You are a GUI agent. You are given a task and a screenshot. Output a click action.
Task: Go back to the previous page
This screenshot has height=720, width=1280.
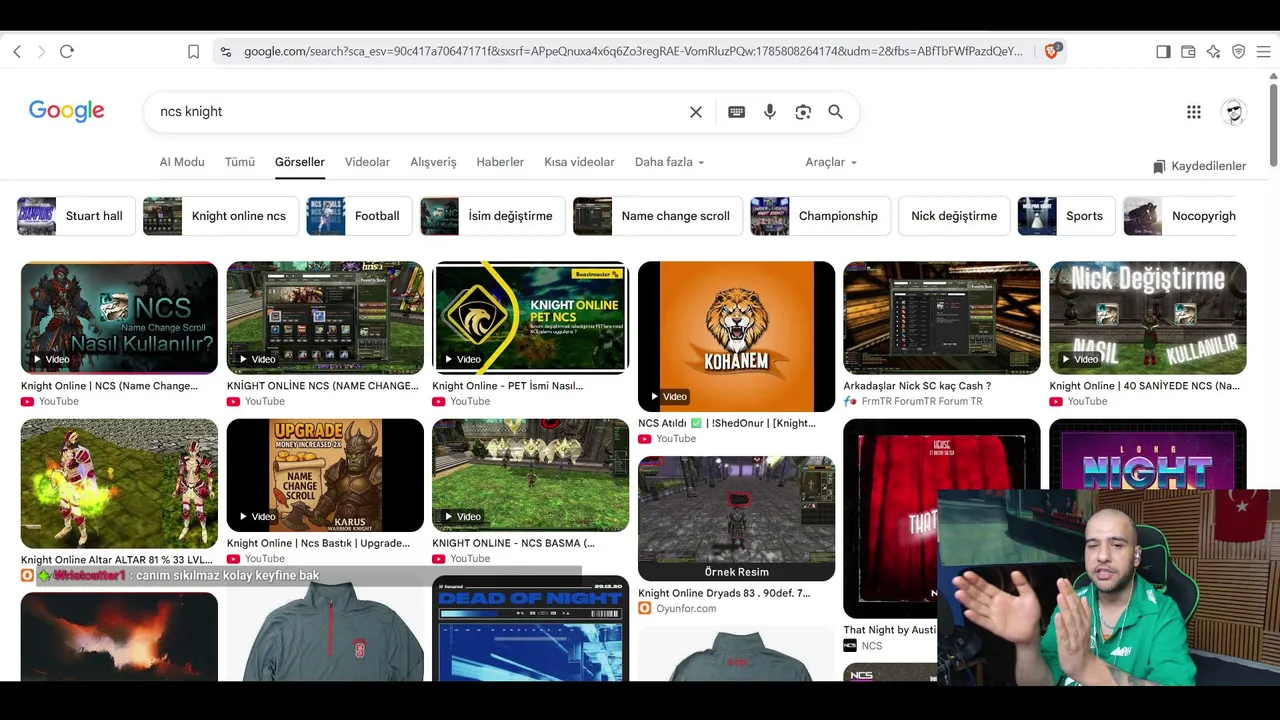tap(17, 51)
